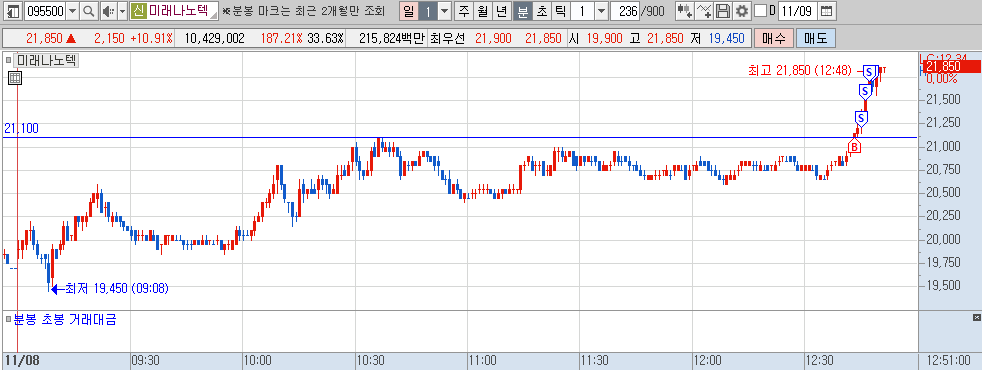
Task: Toggle the box beside 분봉 초봉 거래대금
Action: pyautogui.click(x=8, y=320)
